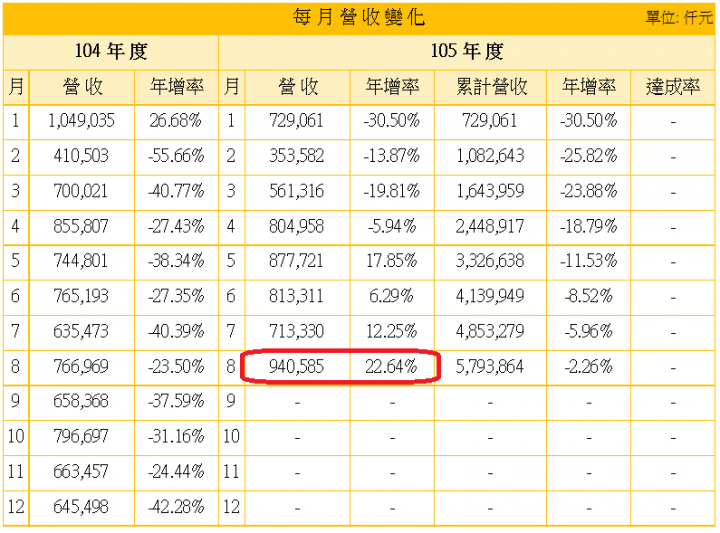Click the -23.50% growth value

click(x=176, y=367)
